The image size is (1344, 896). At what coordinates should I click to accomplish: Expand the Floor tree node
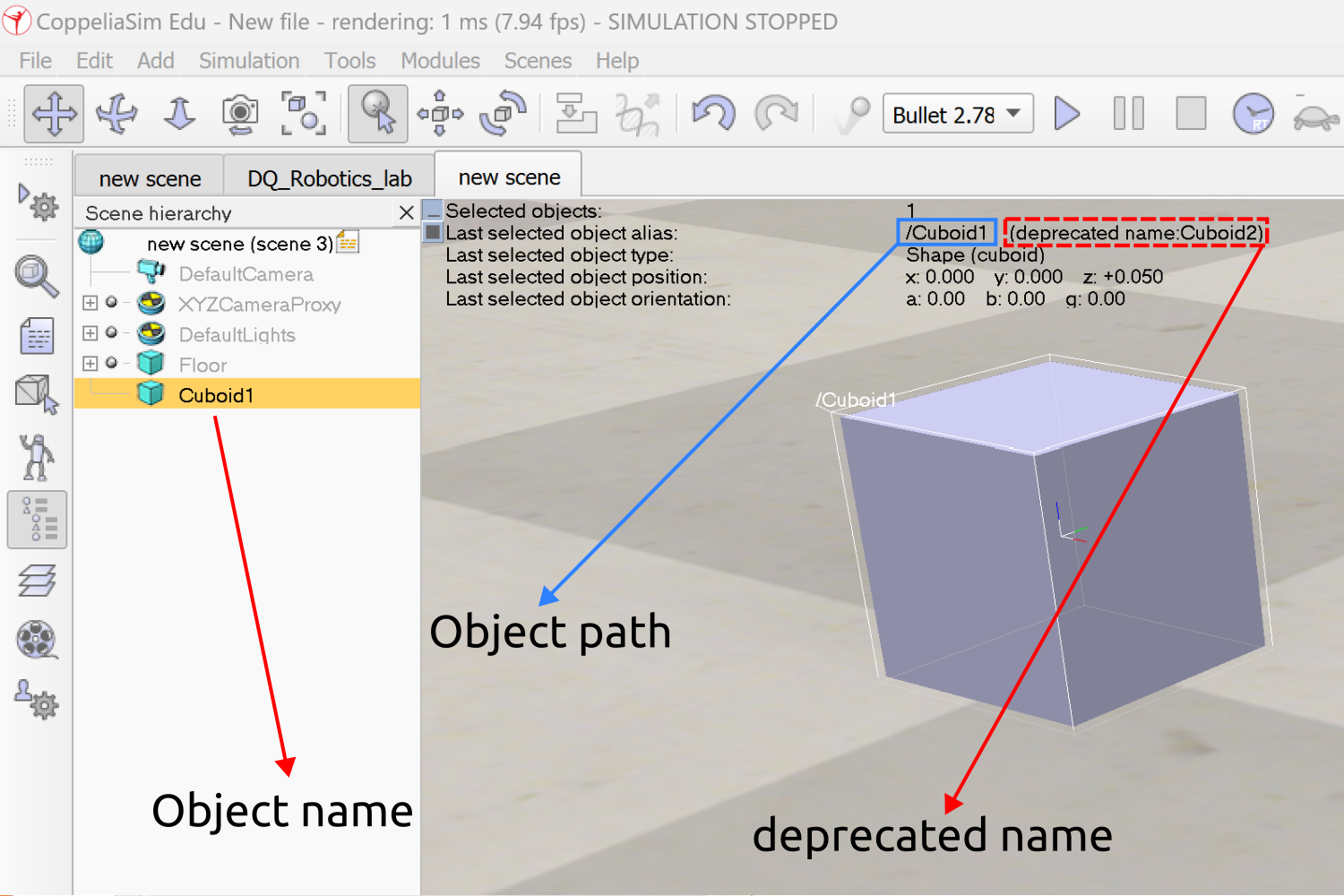click(90, 364)
